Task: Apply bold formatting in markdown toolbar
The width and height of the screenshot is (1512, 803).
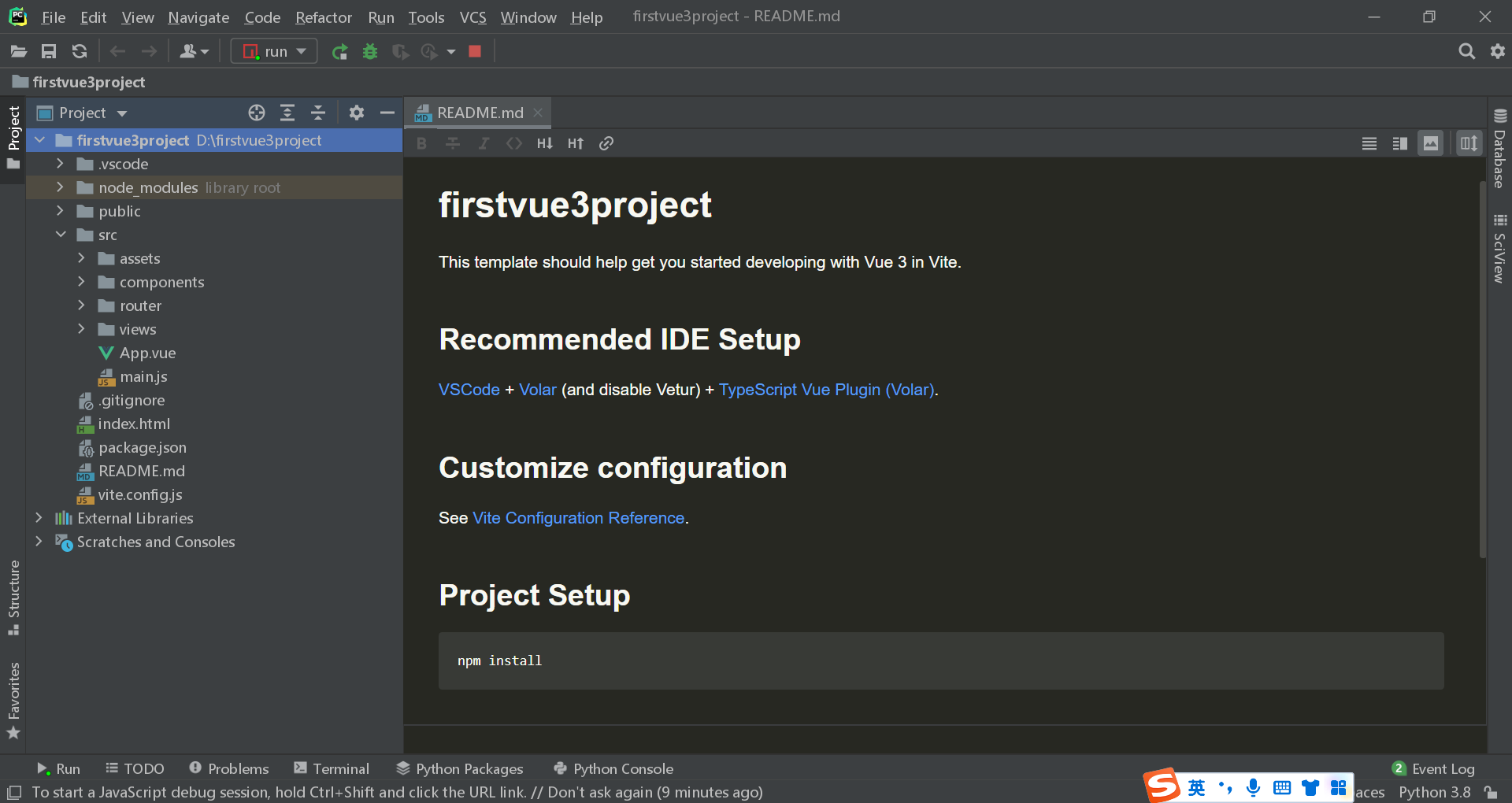Action: click(x=421, y=143)
